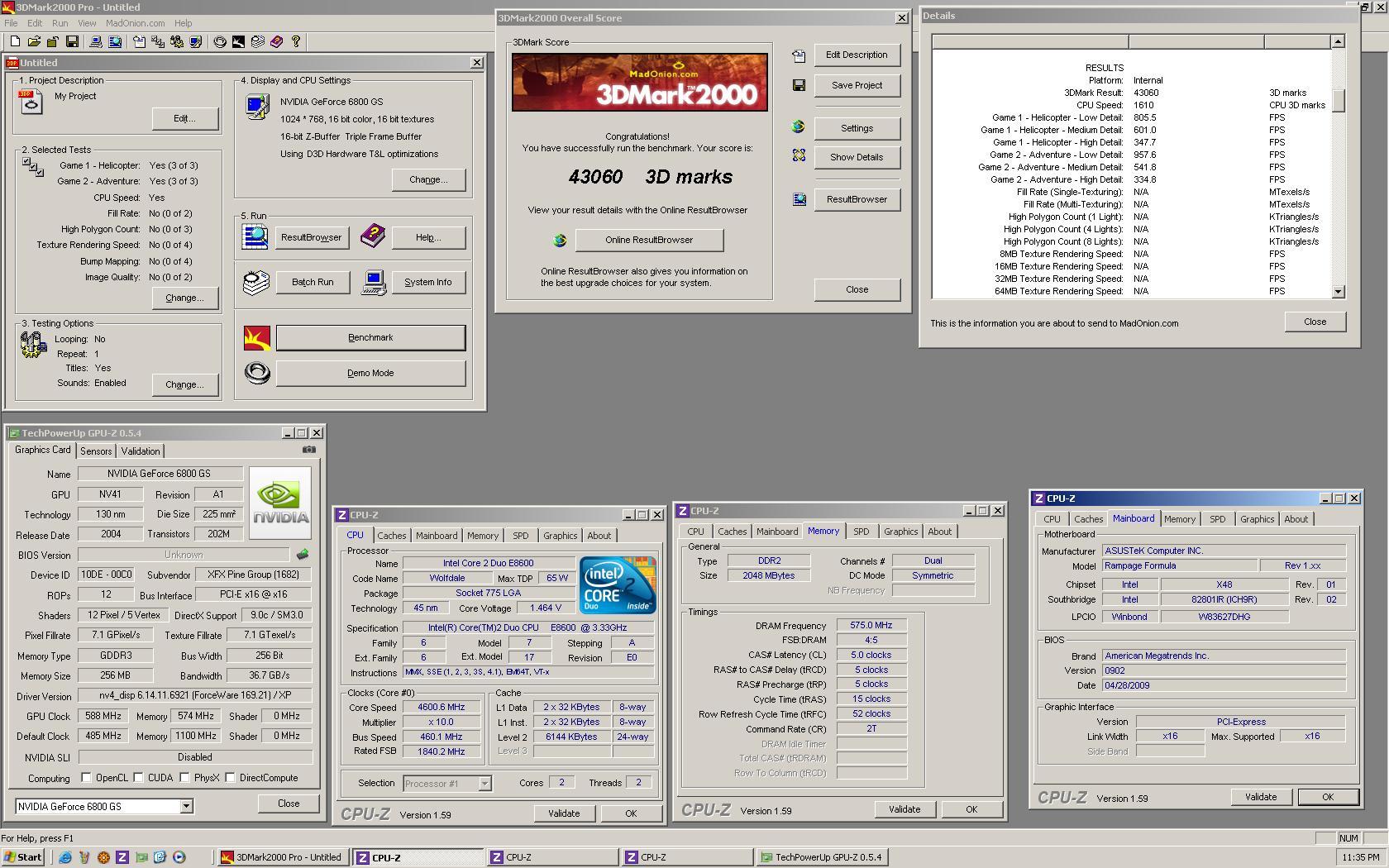
Task: Click Details scrollbar down arrow
Action: click(x=1338, y=292)
